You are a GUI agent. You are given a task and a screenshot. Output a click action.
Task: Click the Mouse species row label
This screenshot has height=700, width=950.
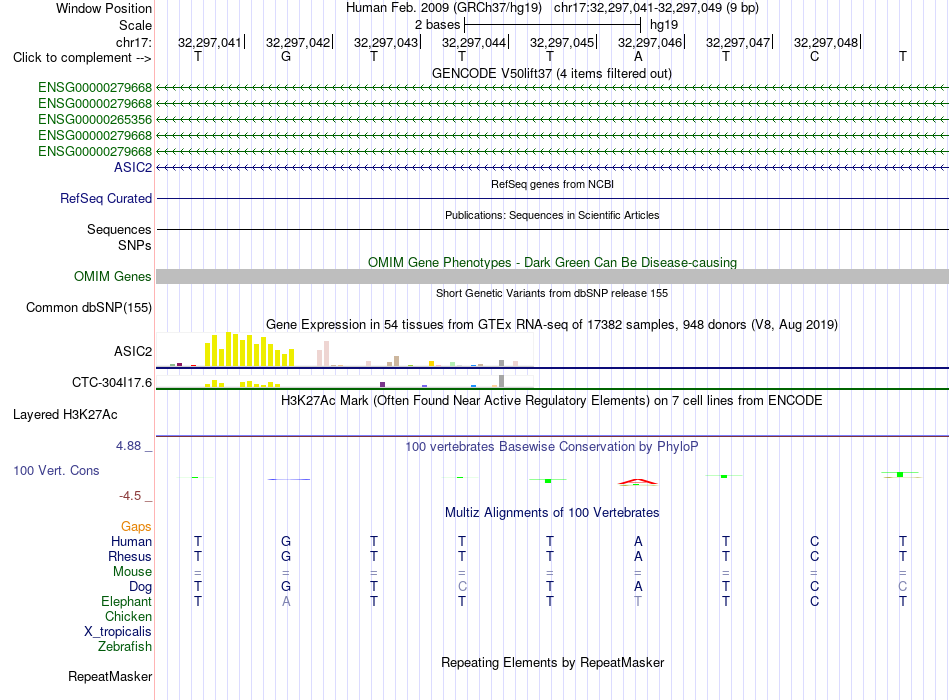133,572
